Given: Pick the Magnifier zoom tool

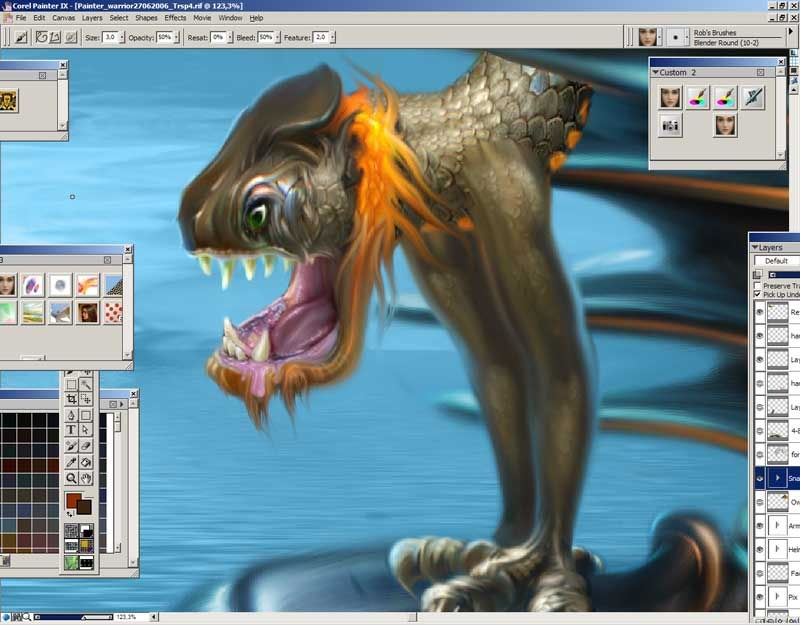Looking at the screenshot, I should [x=72, y=479].
